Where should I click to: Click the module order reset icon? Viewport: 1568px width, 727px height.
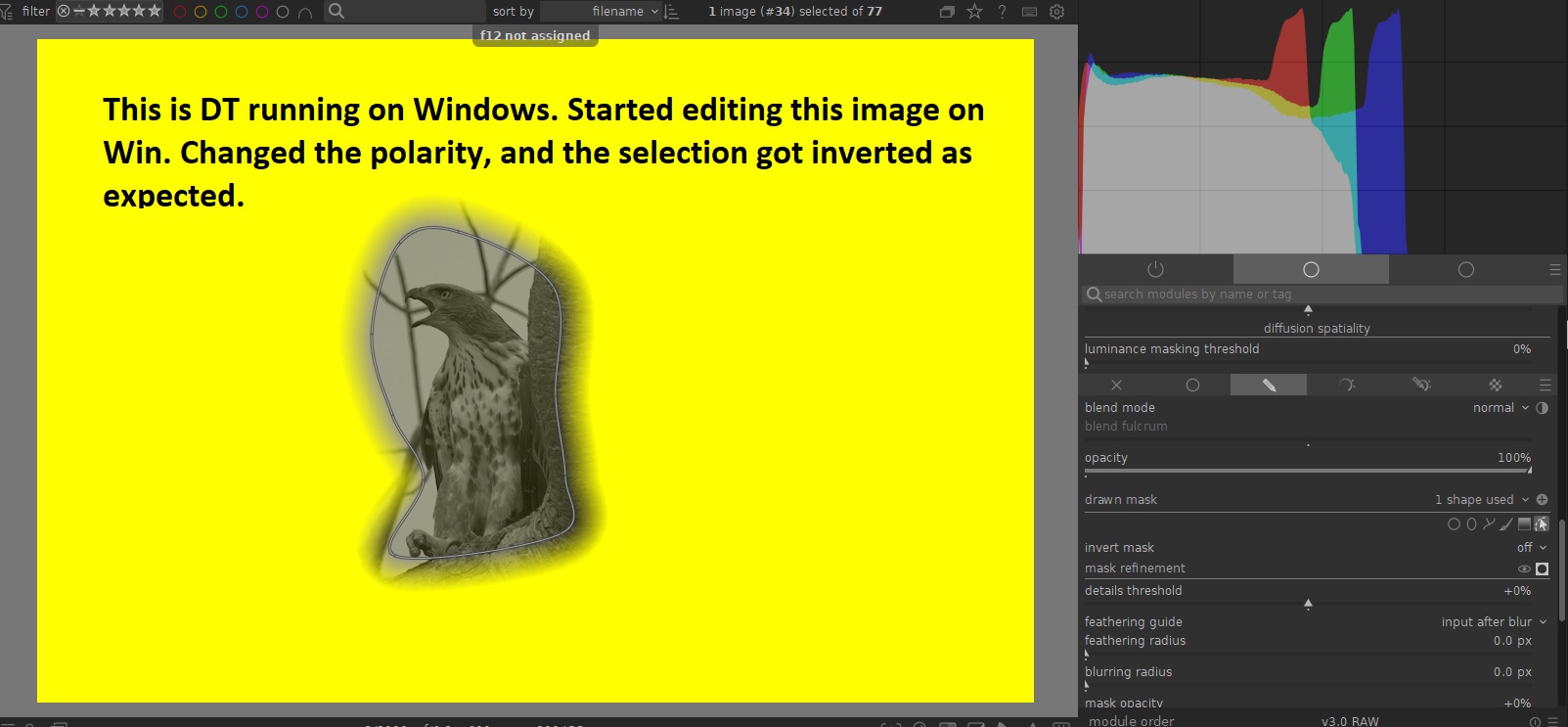(1535, 721)
